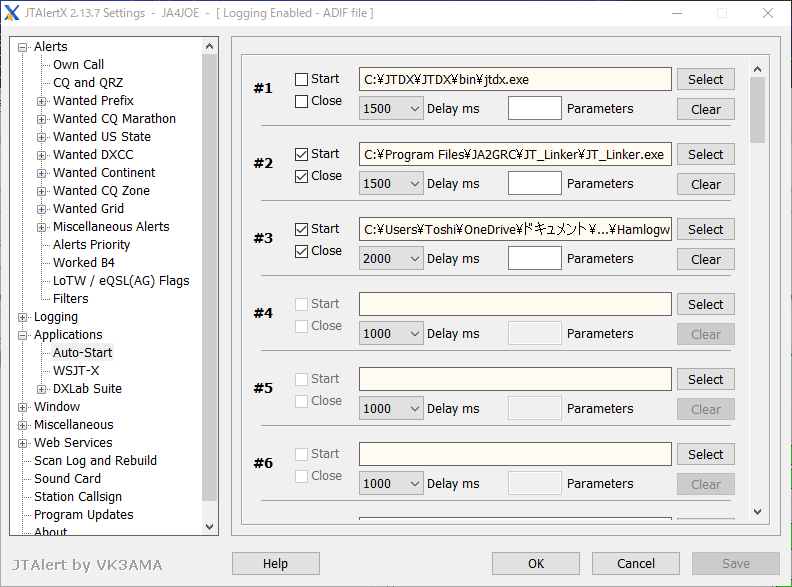The image size is (792, 587).
Task: Open Alerts Priority settings
Action: pos(91,244)
